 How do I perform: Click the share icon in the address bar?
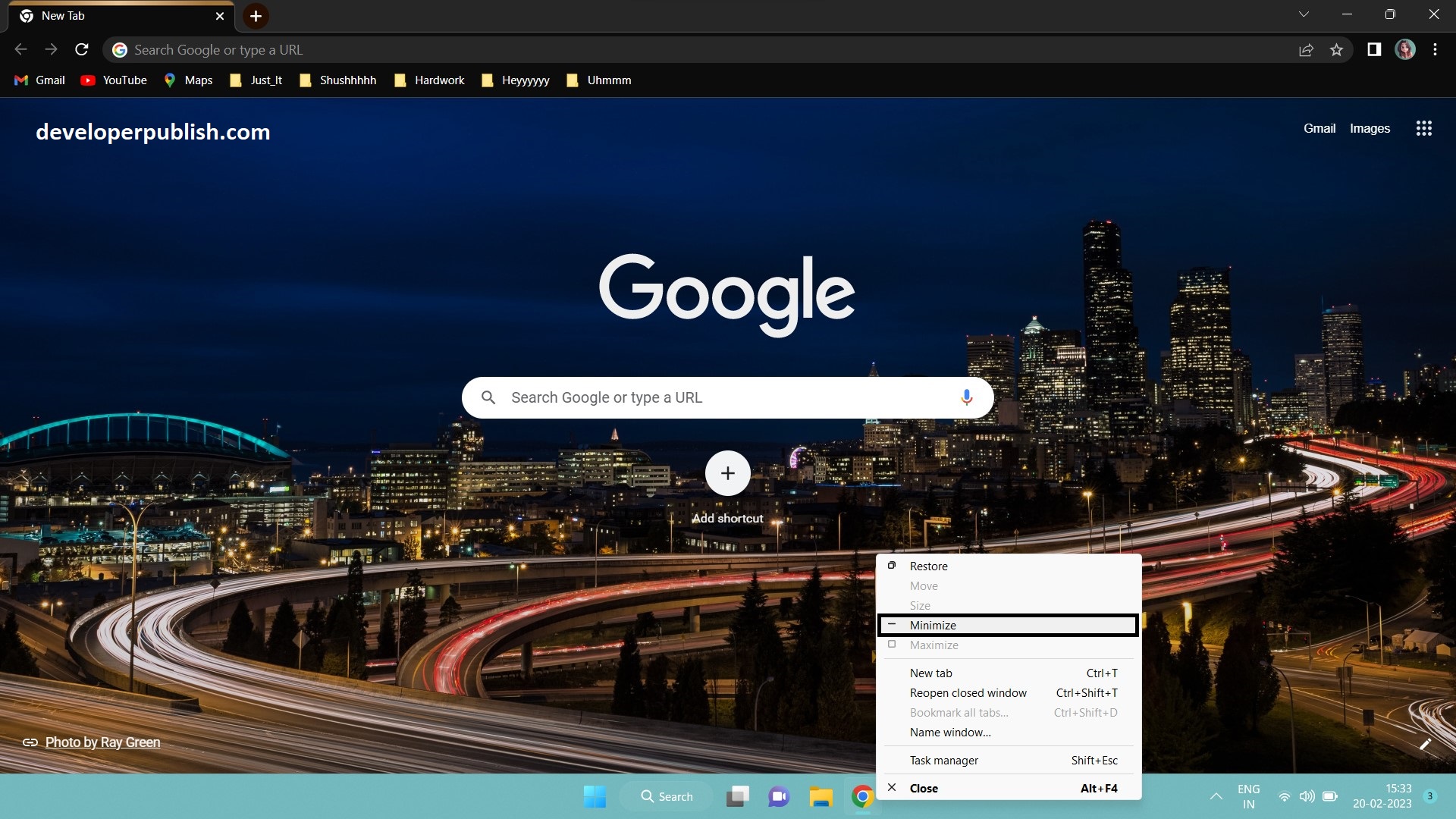pyautogui.click(x=1306, y=49)
